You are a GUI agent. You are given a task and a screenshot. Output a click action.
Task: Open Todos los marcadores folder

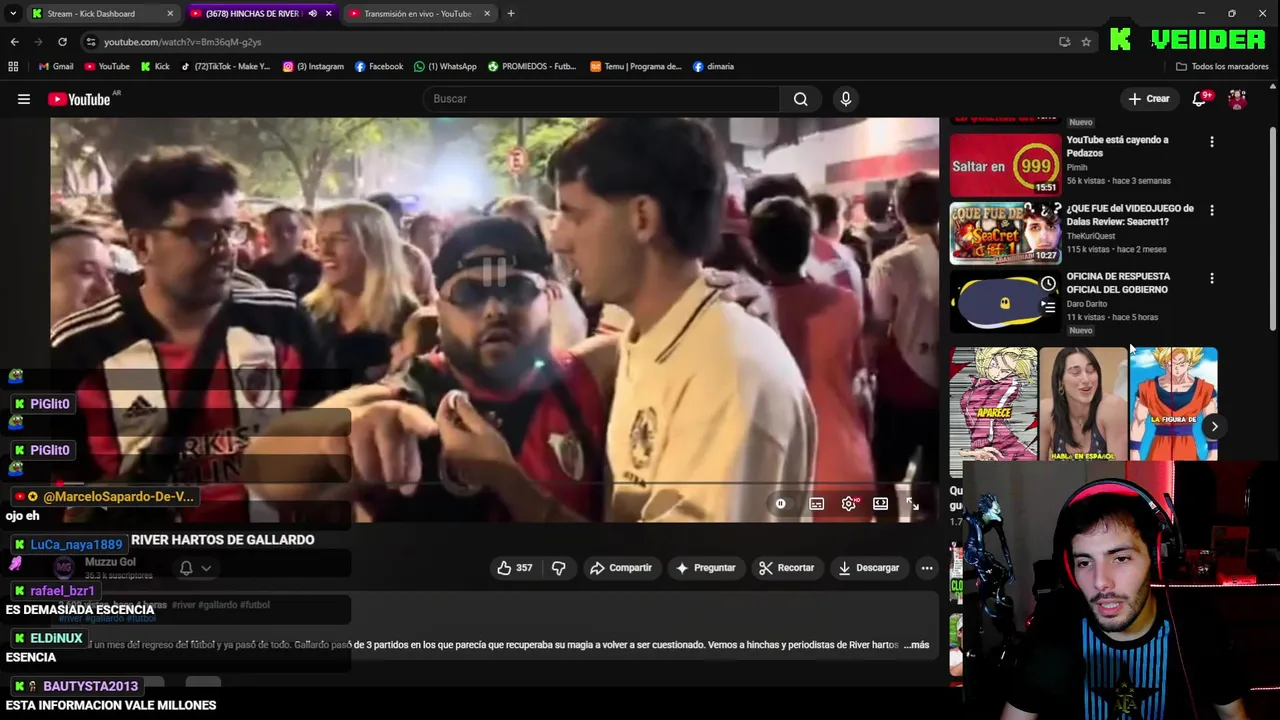coord(1222,67)
